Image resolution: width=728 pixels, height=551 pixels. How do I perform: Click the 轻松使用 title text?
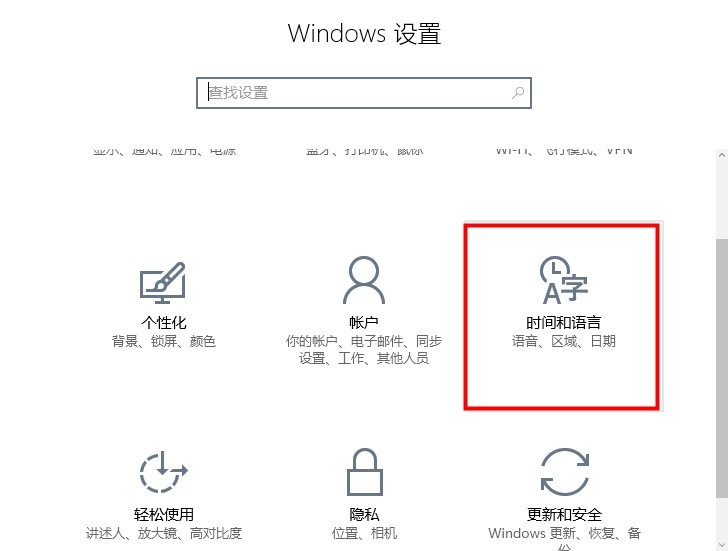pos(163,514)
